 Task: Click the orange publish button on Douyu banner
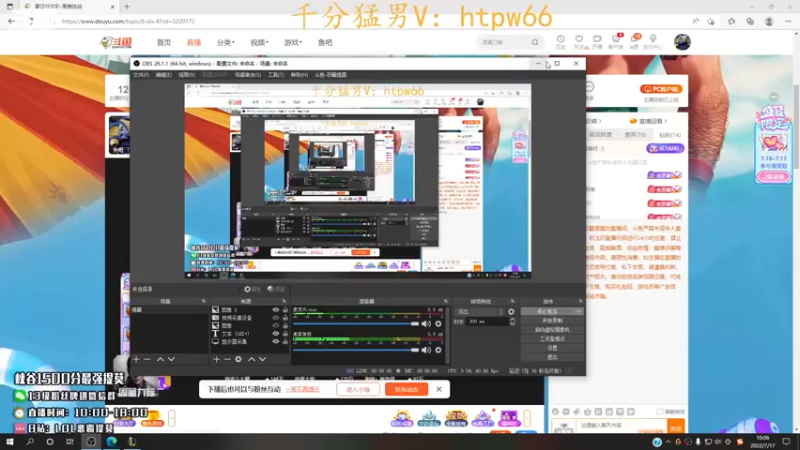pyautogui.click(x=406, y=389)
